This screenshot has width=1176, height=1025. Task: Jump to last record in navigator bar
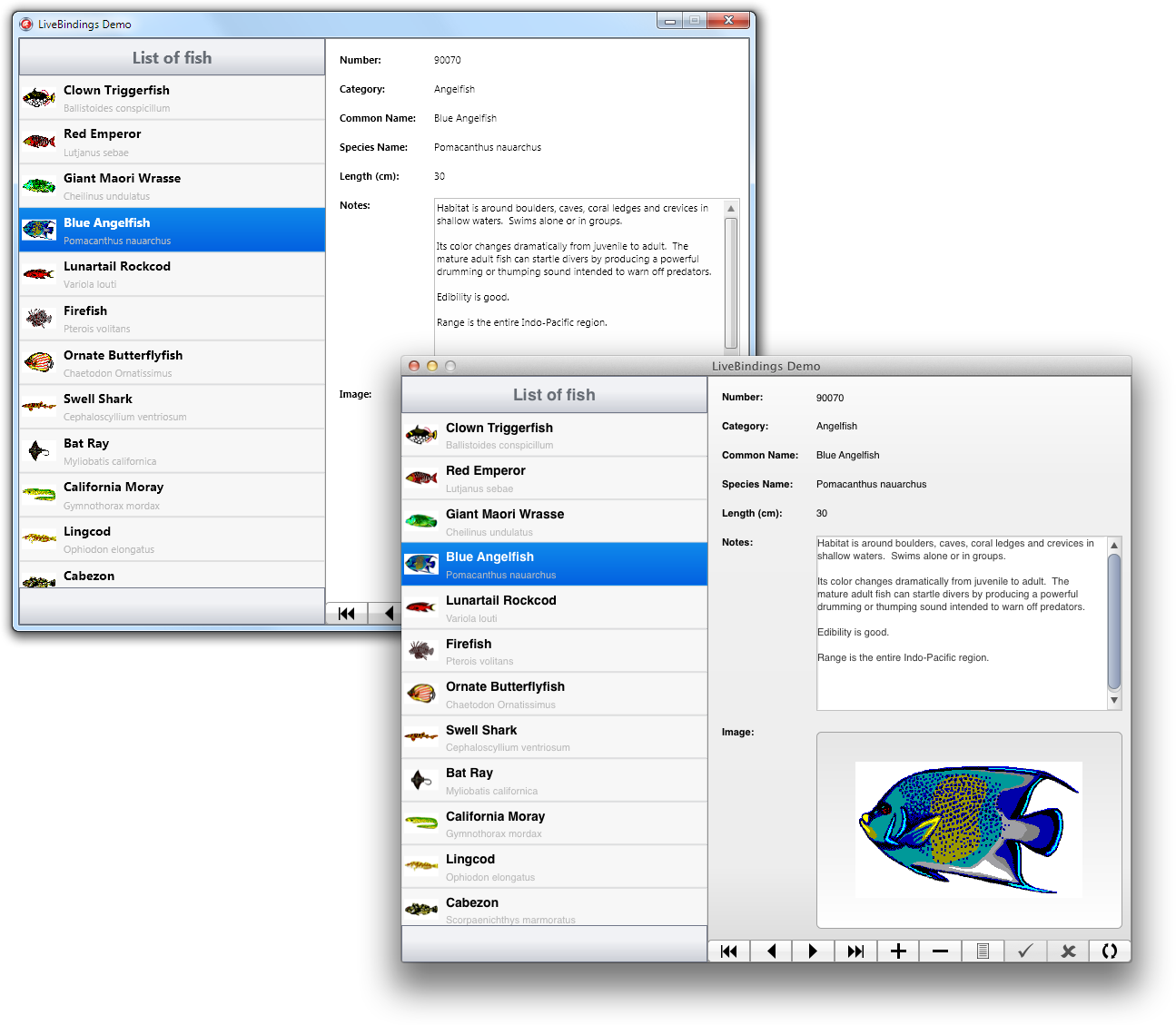[855, 951]
